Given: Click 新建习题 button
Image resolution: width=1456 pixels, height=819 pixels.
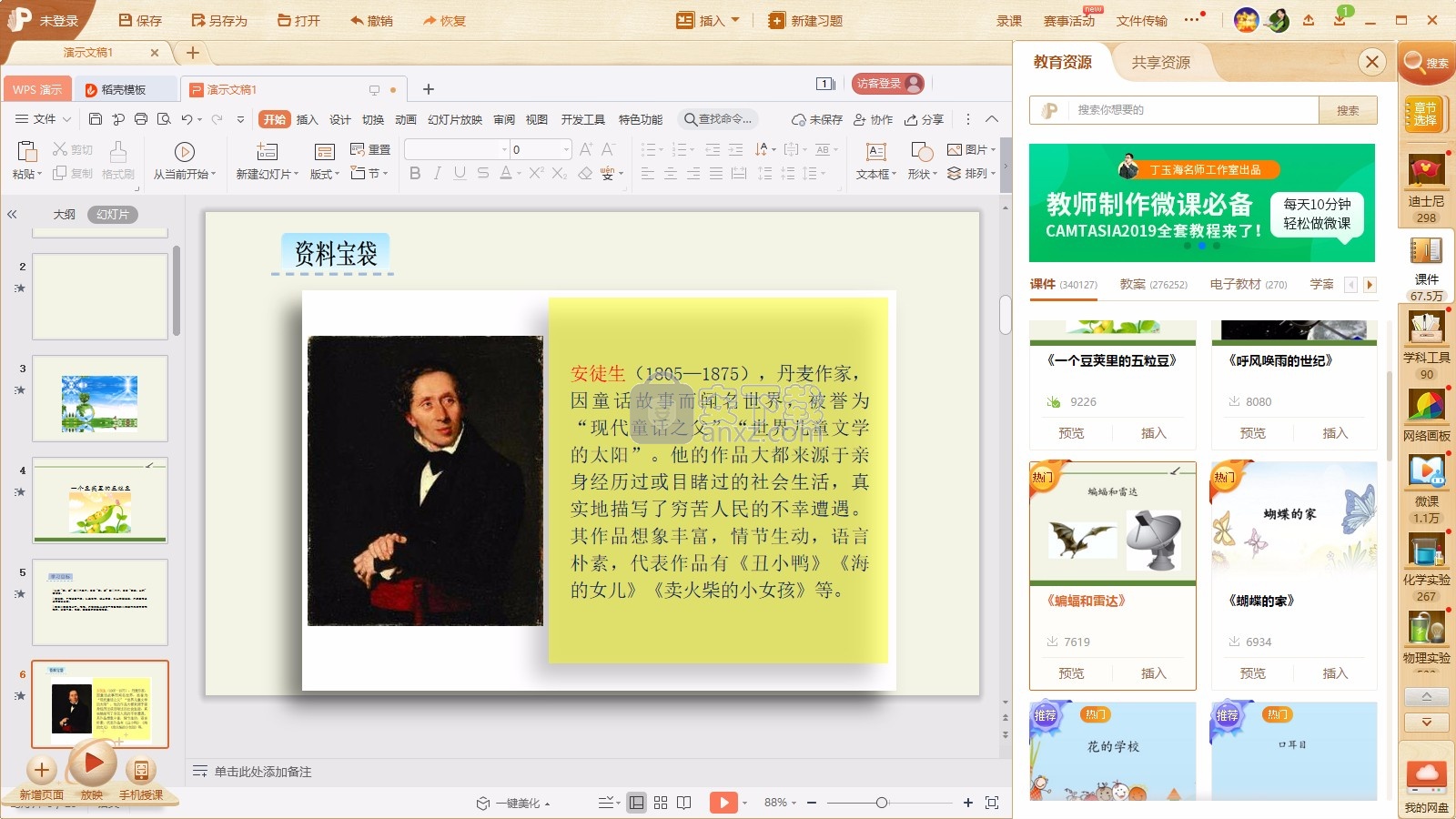Looking at the screenshot, I should pos(805,20).
